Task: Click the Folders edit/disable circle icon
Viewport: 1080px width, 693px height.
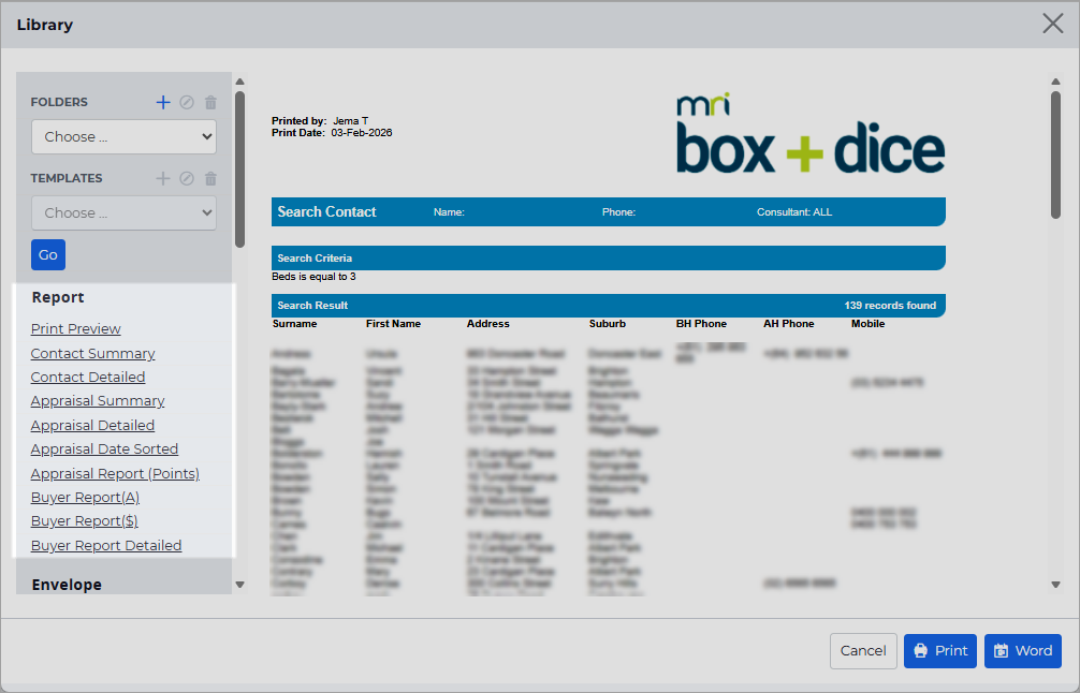Action: [187, 102]
